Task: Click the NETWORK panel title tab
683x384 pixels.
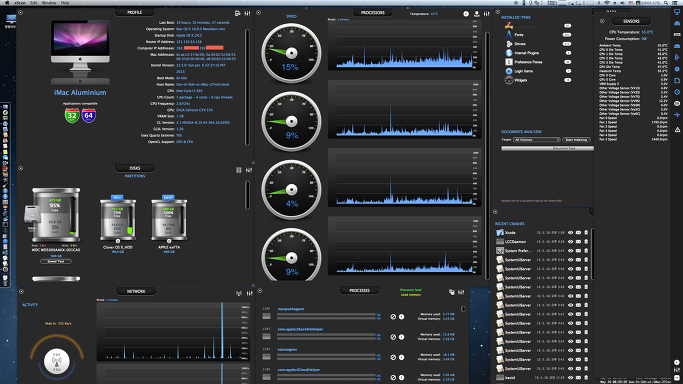Action: point(136,291)
